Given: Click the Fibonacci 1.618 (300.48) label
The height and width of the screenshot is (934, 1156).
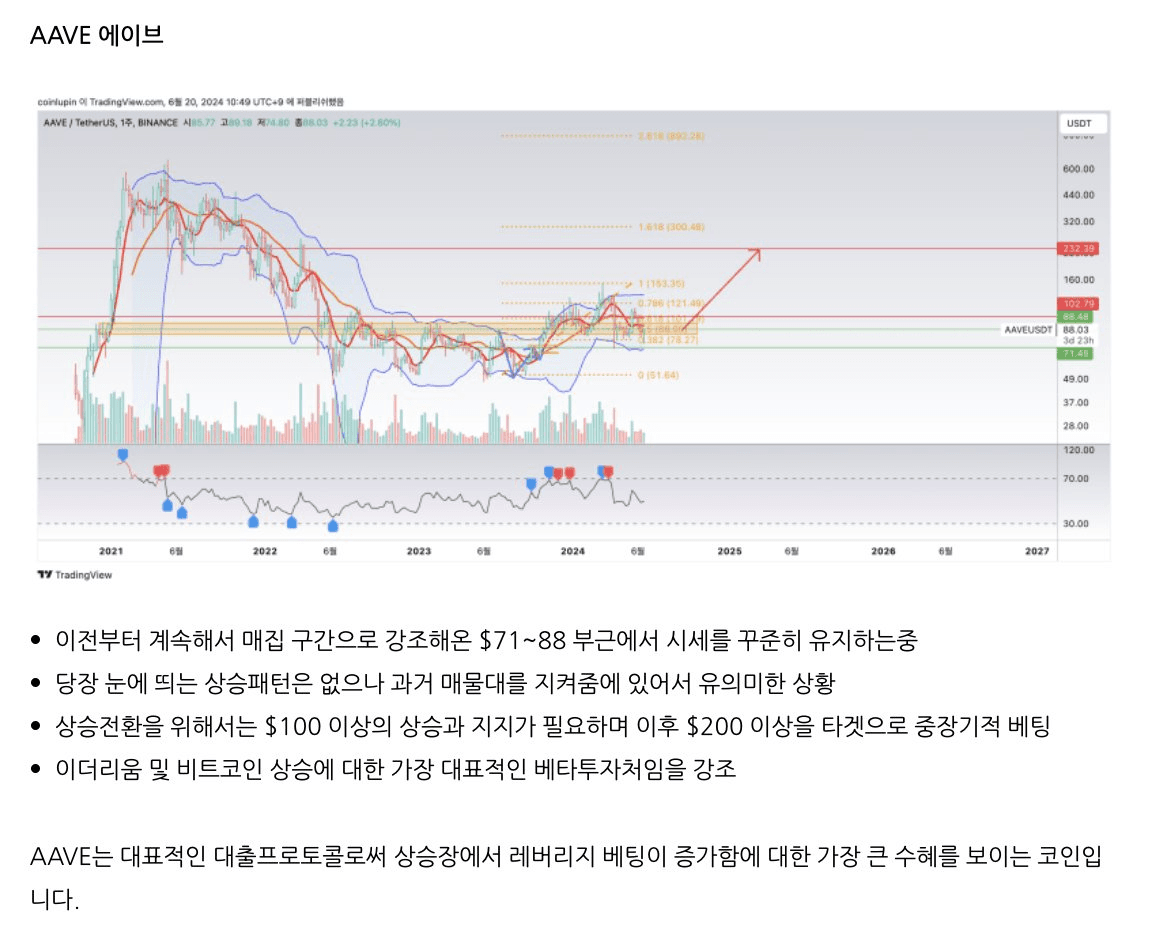Looking at the screenshot, I should click(671, 226).
